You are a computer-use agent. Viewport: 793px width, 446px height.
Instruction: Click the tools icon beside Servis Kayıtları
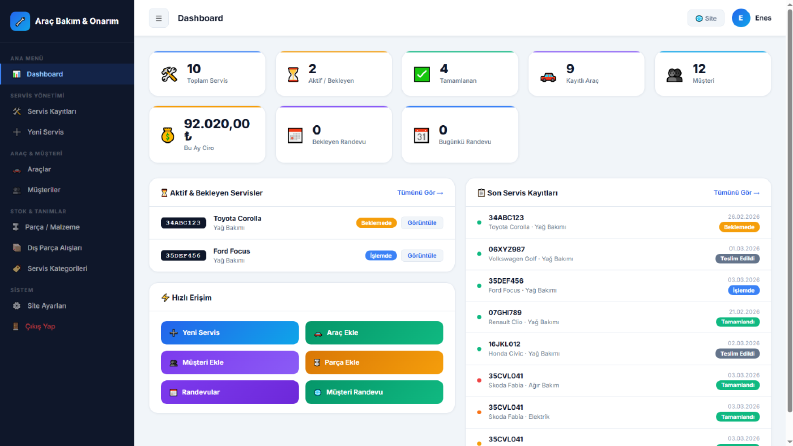coord(17,111)
